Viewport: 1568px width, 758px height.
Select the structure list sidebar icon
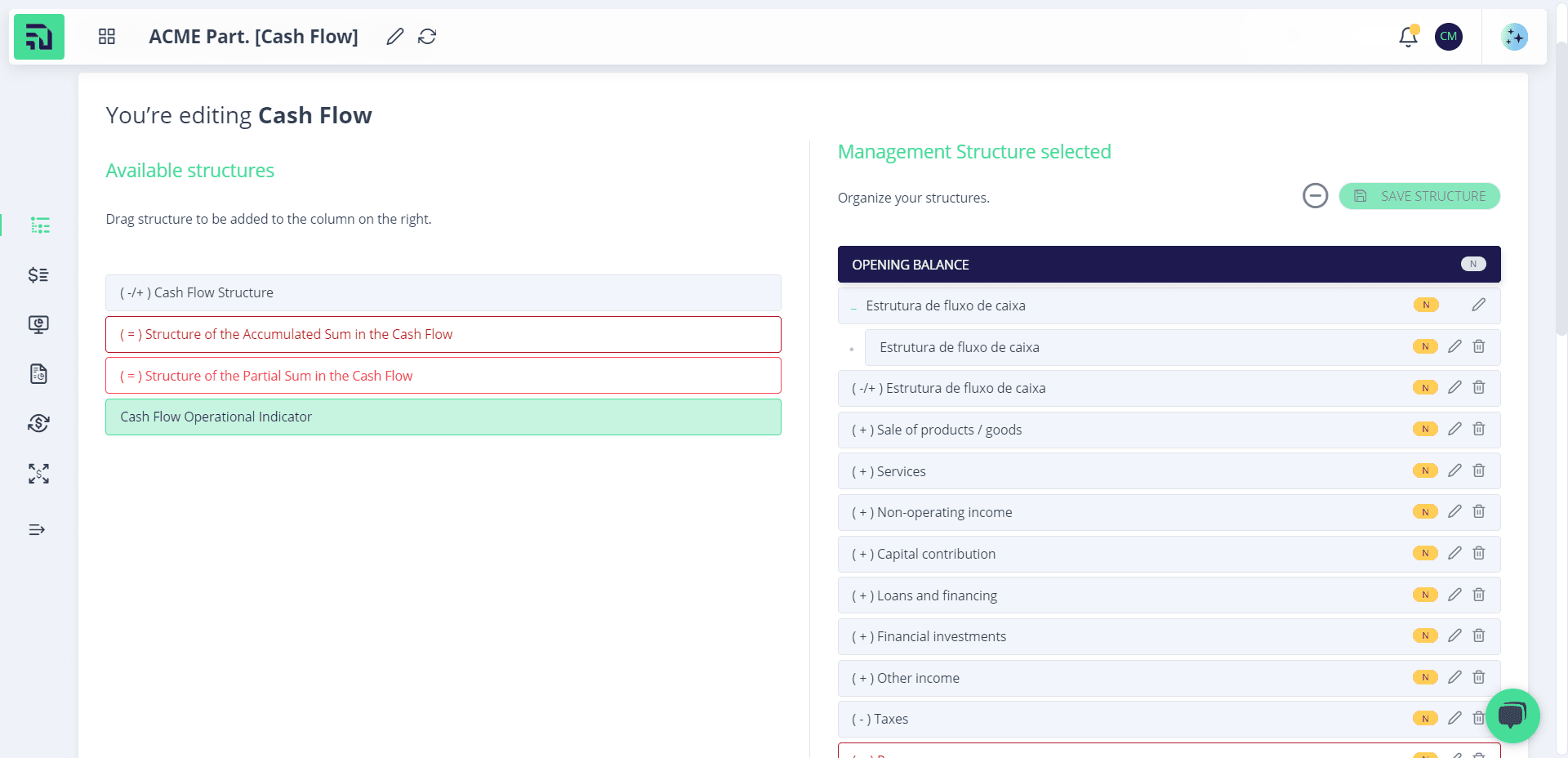click(x=40, y=225)
